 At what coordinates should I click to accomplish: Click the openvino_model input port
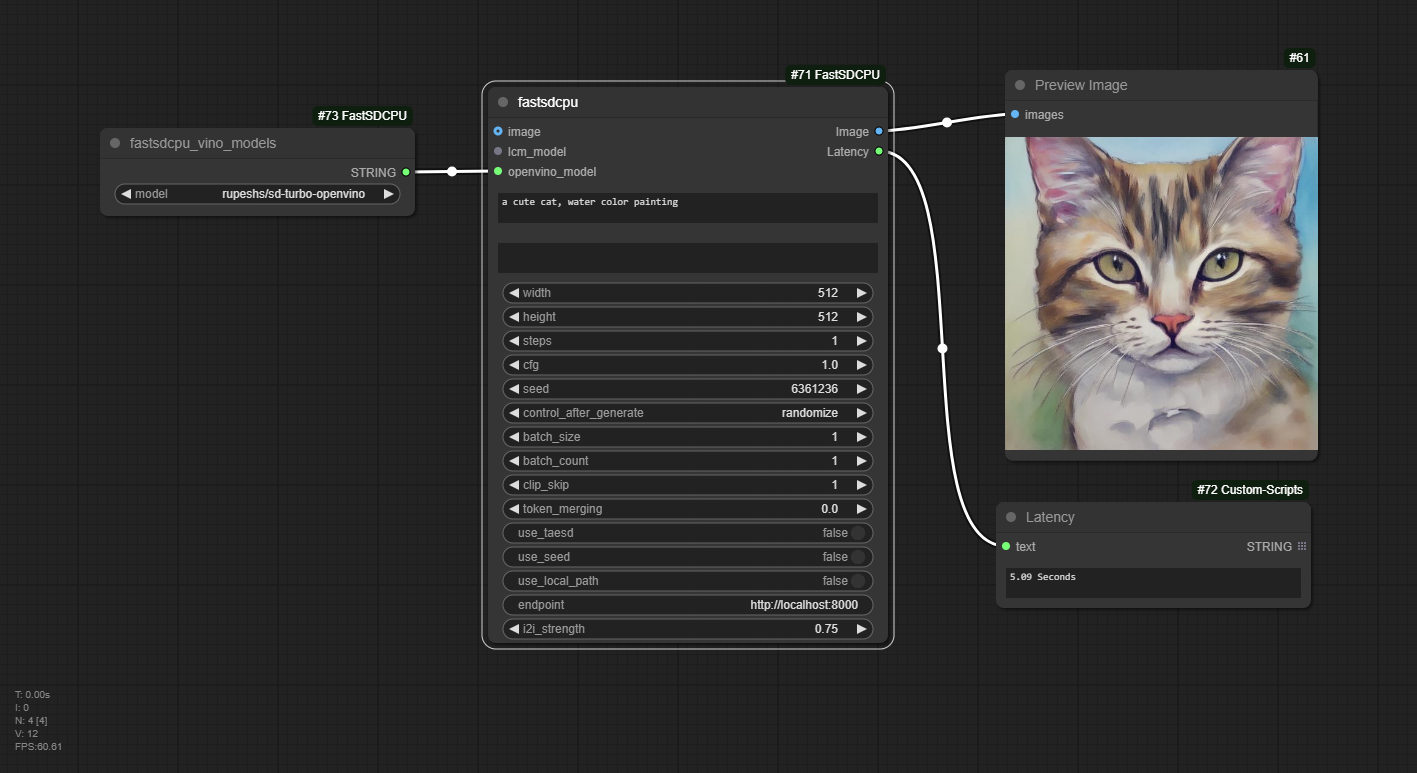pos(497,171)
